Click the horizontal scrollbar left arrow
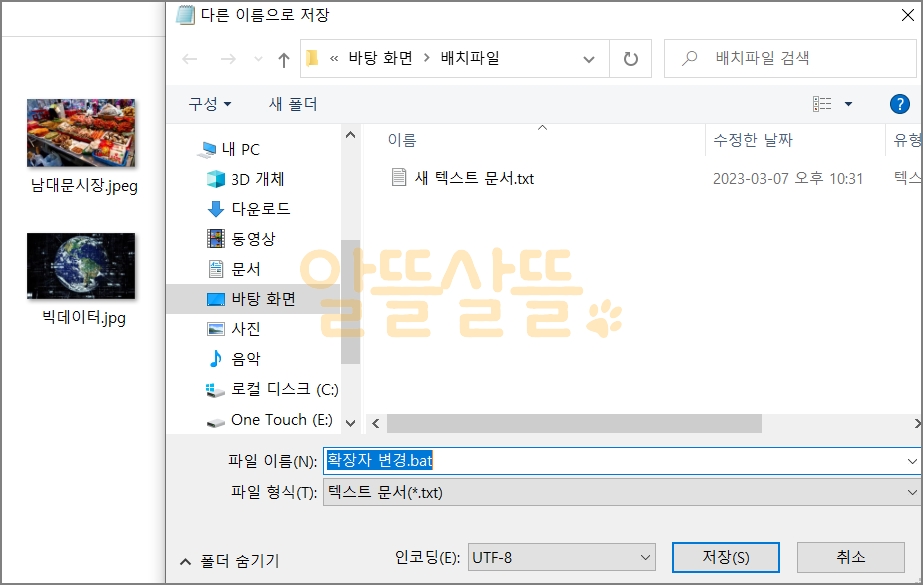 (376, 423)
